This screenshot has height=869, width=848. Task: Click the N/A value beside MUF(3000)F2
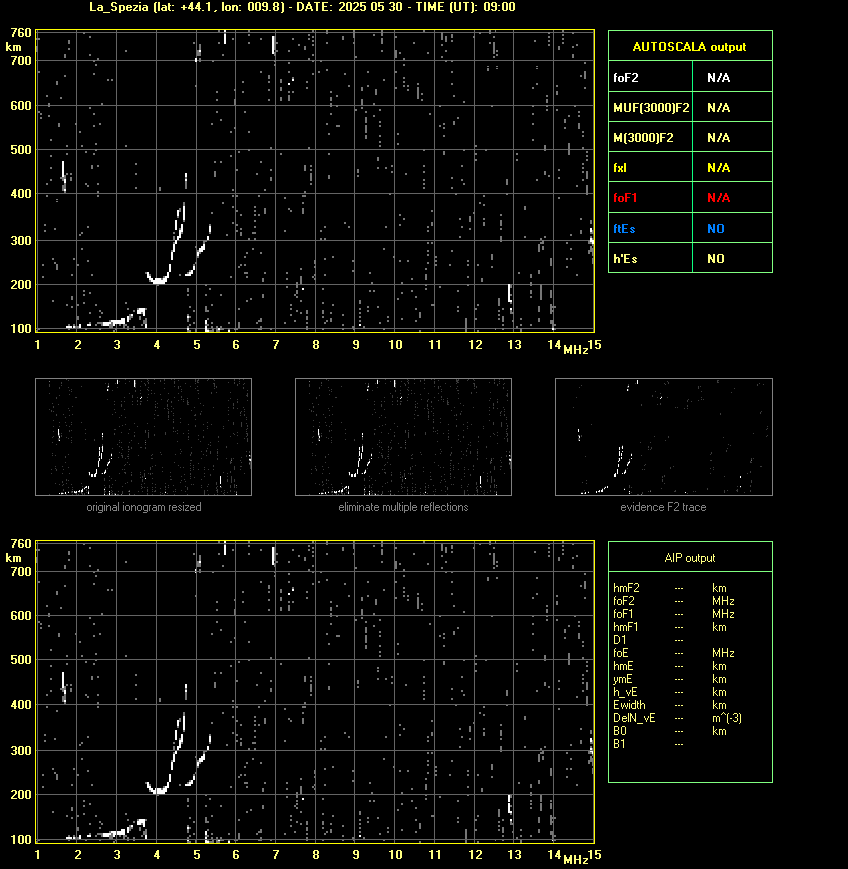[718, 108]
